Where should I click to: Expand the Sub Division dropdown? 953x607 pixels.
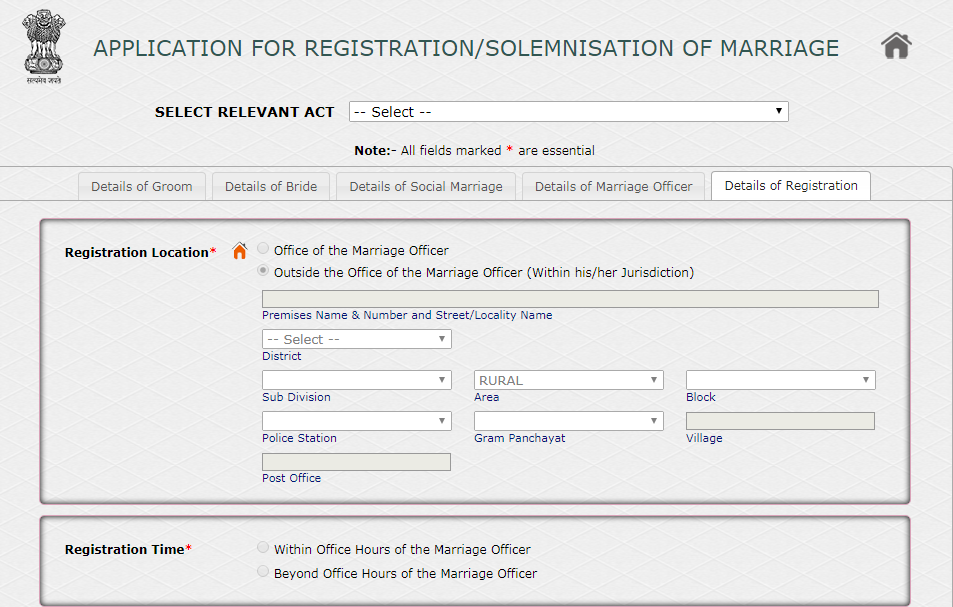[x=356, y=379]
